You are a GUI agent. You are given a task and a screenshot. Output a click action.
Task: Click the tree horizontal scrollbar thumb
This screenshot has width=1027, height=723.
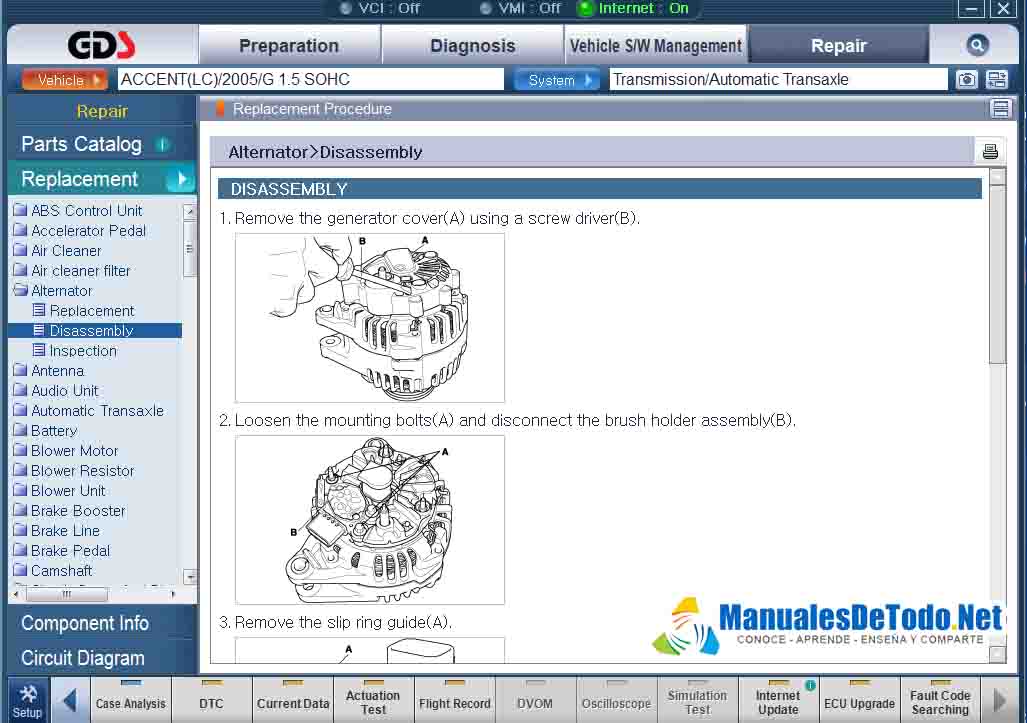click(66, 595)
